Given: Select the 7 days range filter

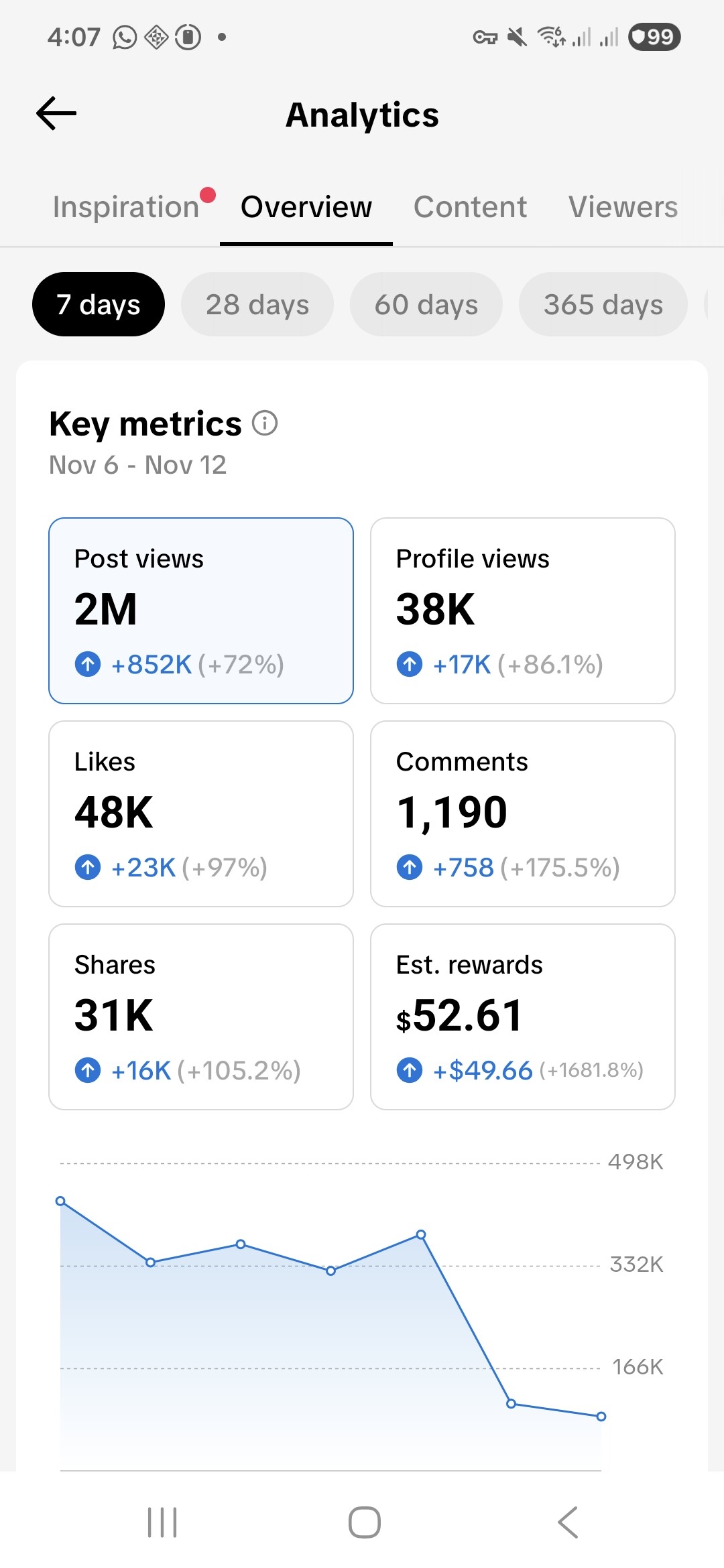Looking at the screenshot, I should pos(99,305).
